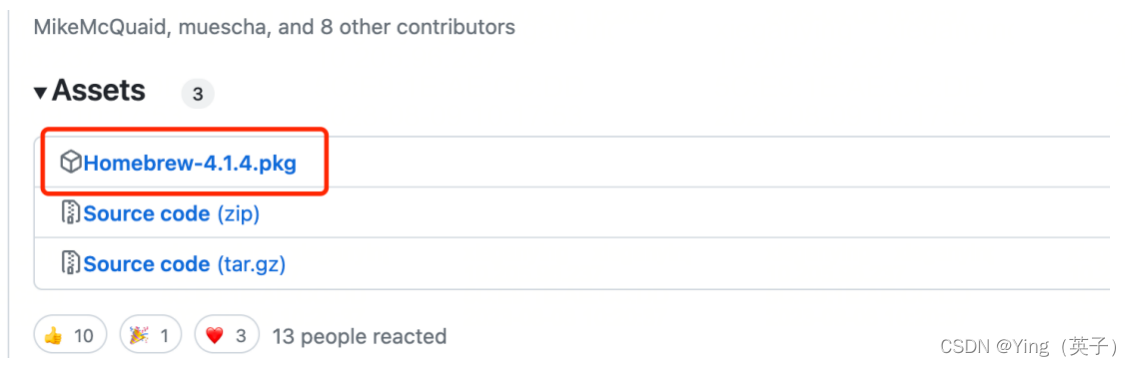The height and width of the screenshot is (366, 1132).
Task: Toggle the thumbs up reaction with count 10
Action: point(71,335)
